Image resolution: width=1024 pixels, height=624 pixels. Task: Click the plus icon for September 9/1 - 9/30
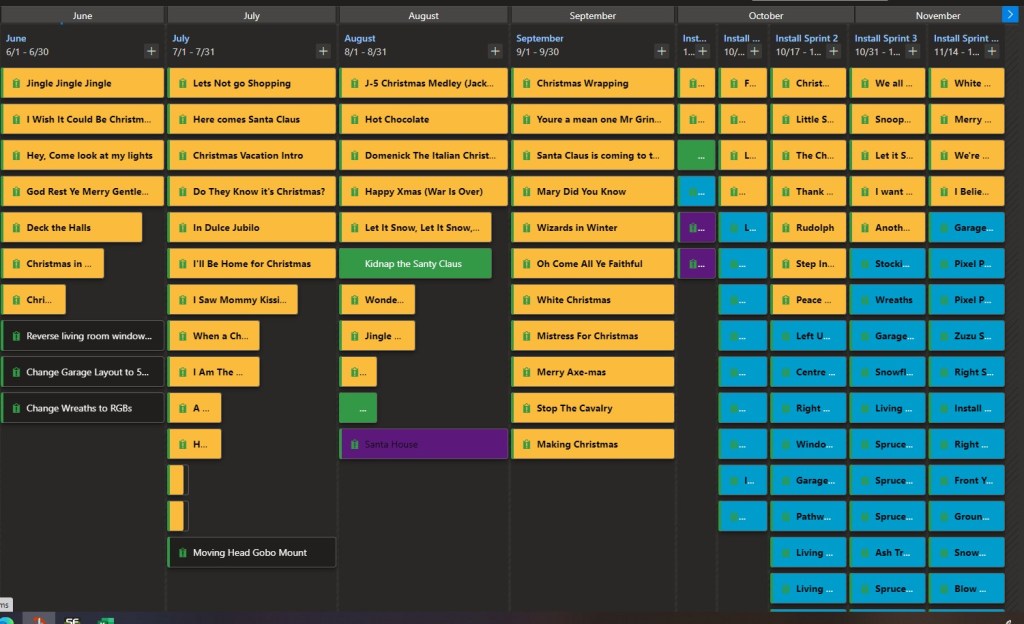661,51
